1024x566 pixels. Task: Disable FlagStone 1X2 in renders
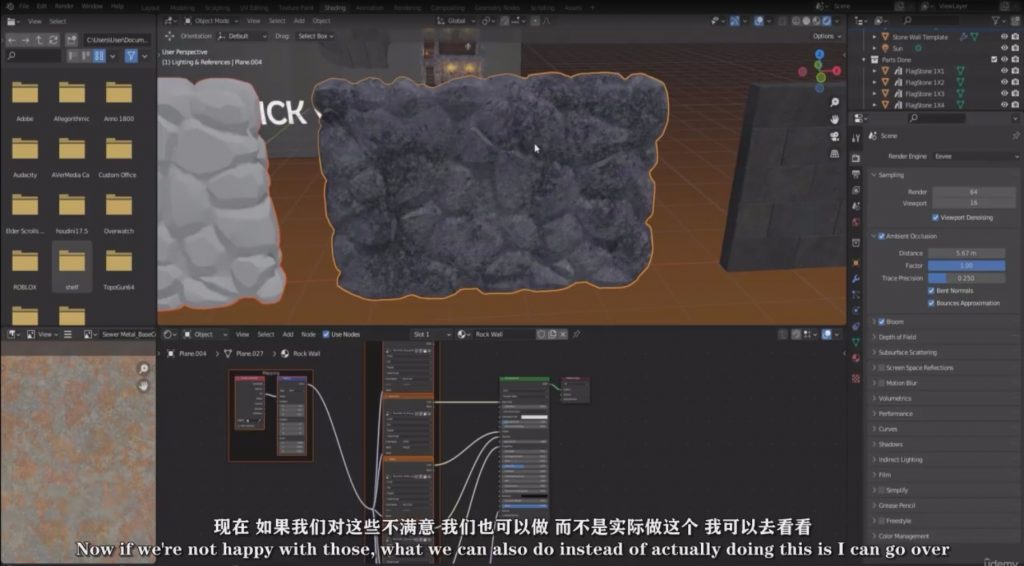click(1015, 82)
